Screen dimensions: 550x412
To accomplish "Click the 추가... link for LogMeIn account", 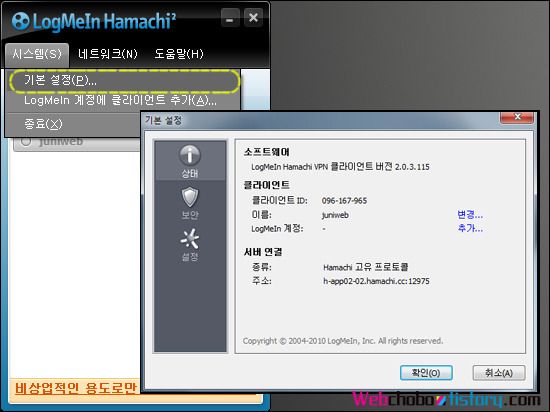I will coord(470,228).
